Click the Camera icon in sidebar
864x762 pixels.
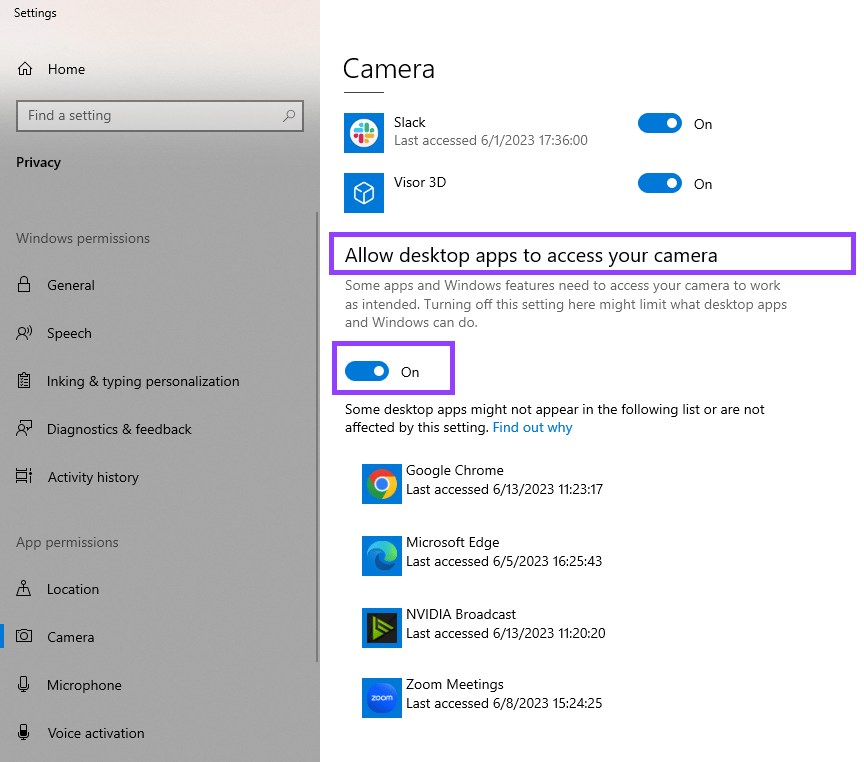tap(24, 636)
